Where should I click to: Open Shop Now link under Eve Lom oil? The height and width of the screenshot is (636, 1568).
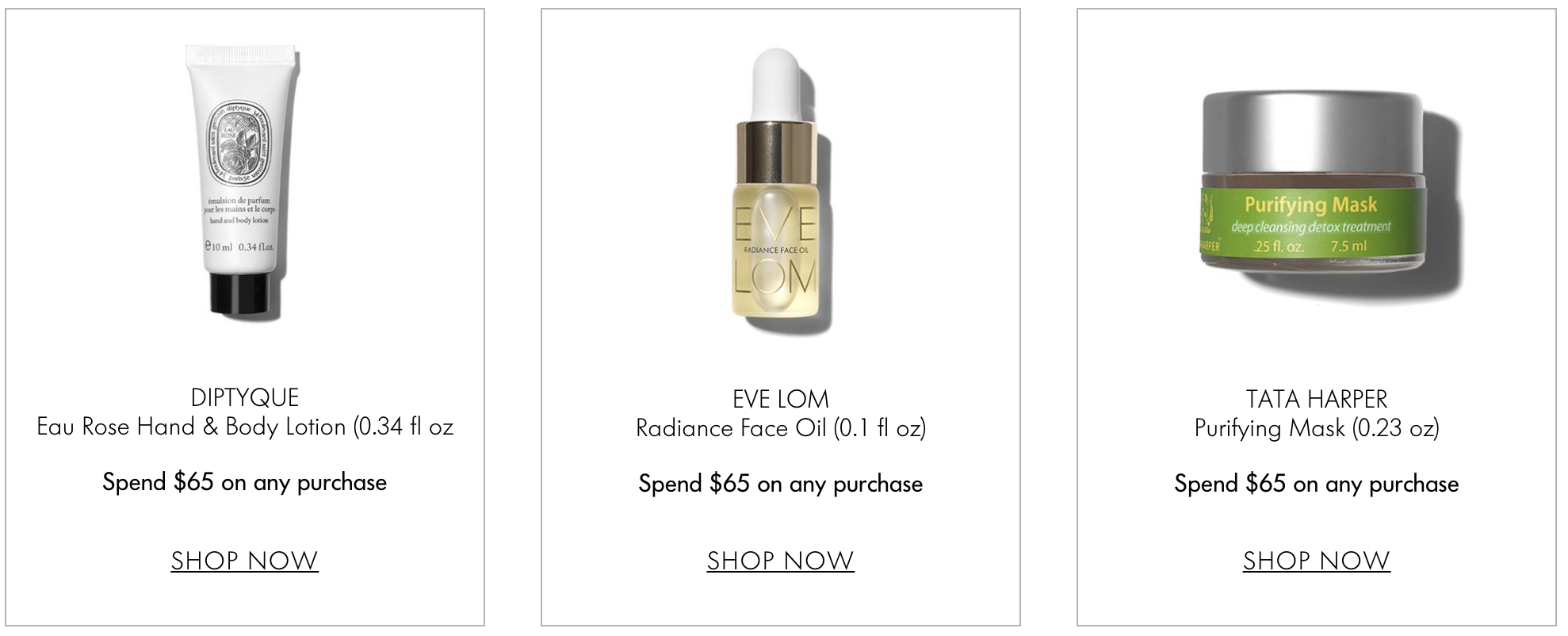[x=780, y=561]
